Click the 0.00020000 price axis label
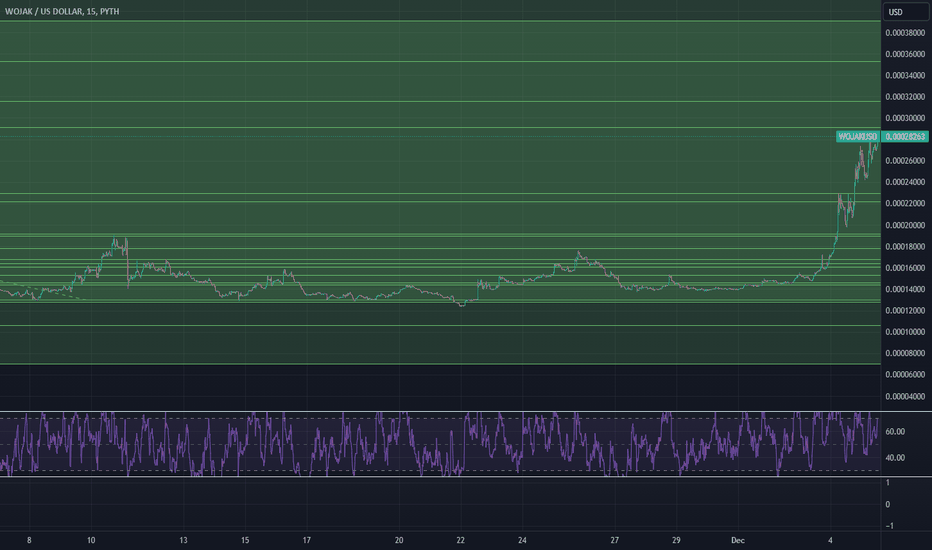This screenshot has width=932, height=550. point(905,225)
